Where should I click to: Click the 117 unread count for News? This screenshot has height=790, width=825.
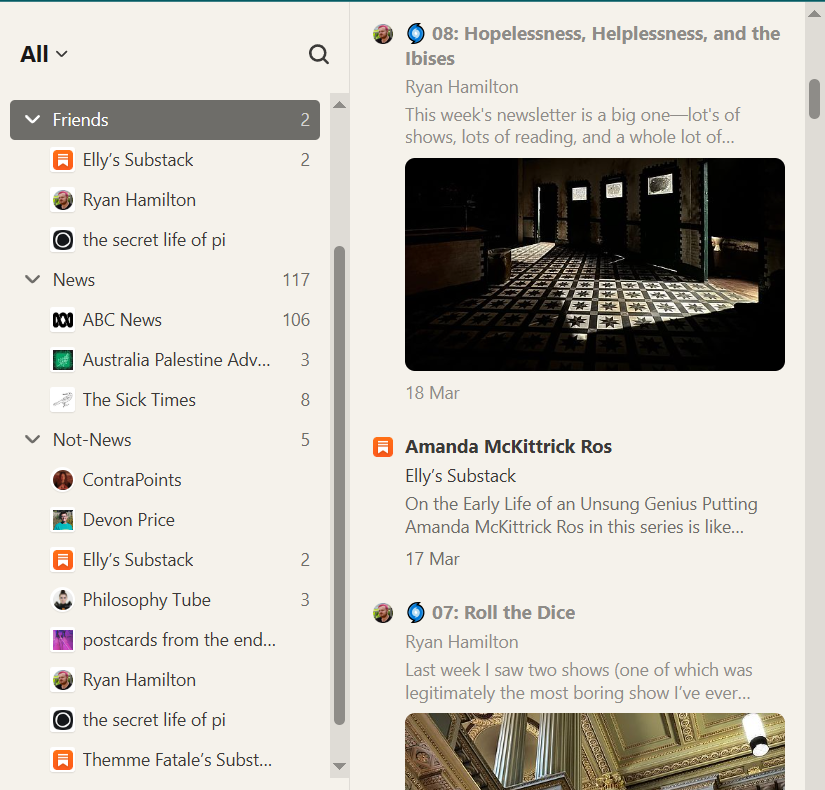(296, 280)
